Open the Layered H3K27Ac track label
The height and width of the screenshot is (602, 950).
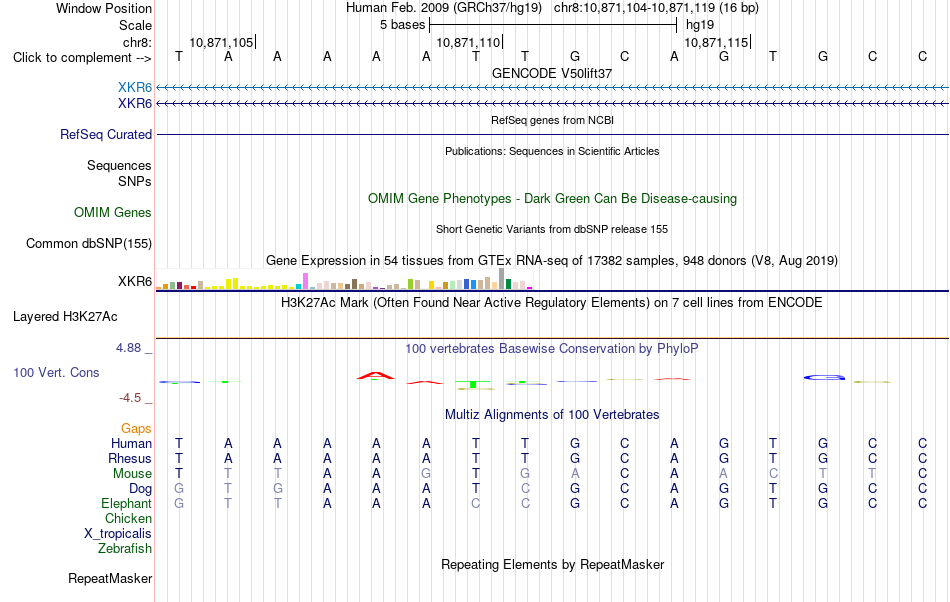65,317
